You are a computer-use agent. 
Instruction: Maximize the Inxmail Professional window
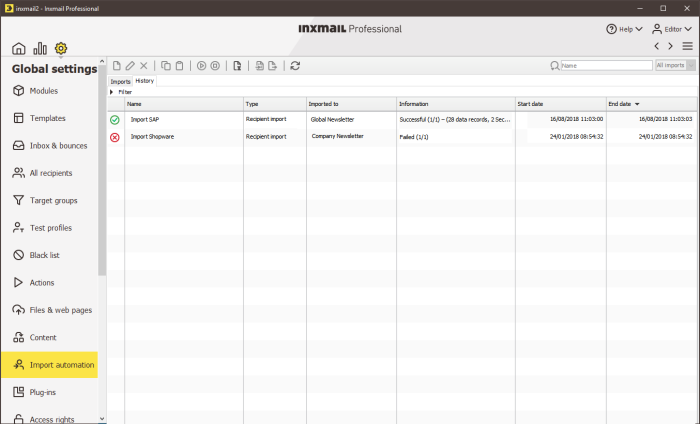click(663, 8)
